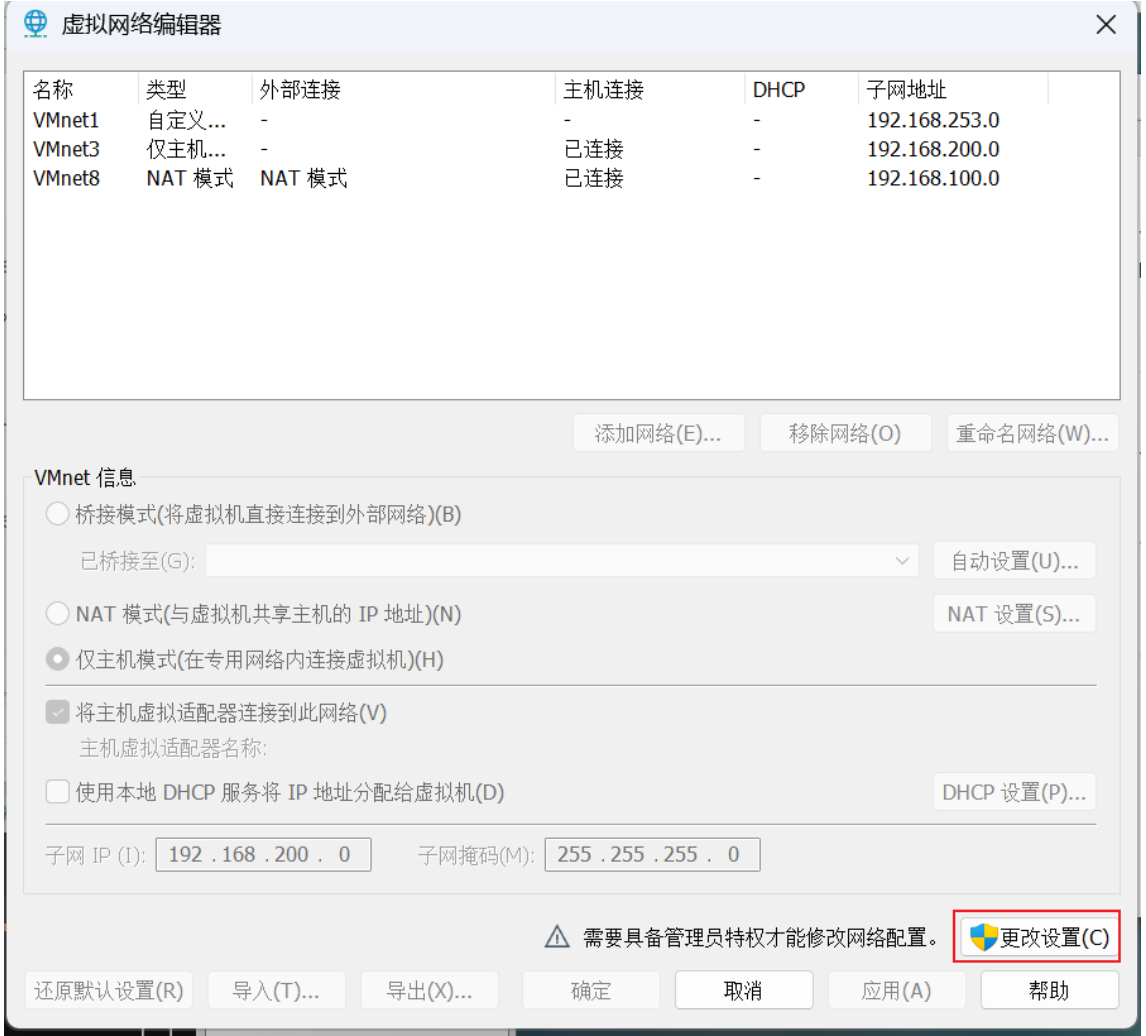Select 仅主机模式 radio option
The width and height of the screenshot is (1146, 1036).
click(x=57, y=659)
